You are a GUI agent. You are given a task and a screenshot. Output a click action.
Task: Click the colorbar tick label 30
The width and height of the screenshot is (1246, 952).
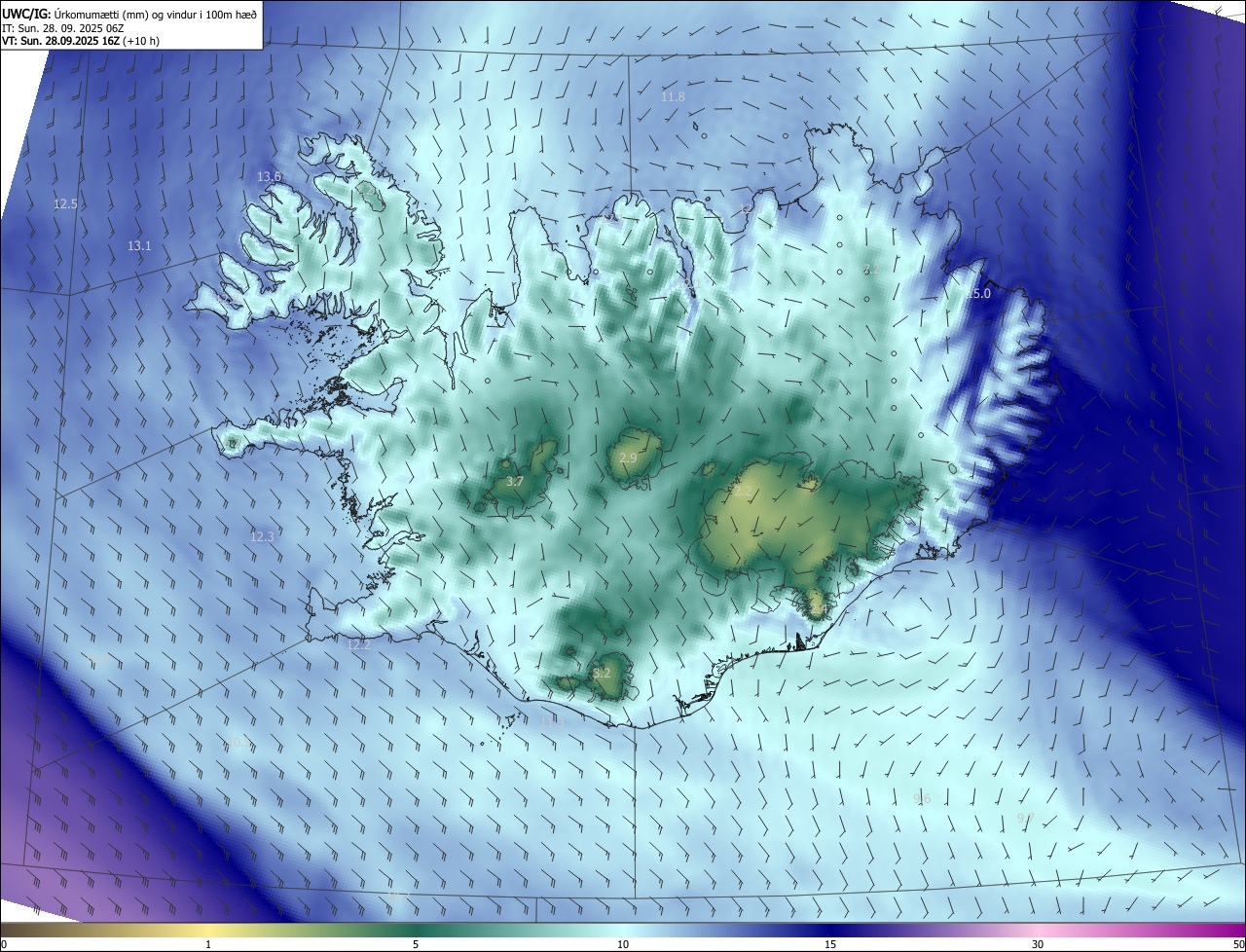pos(1038,944)
